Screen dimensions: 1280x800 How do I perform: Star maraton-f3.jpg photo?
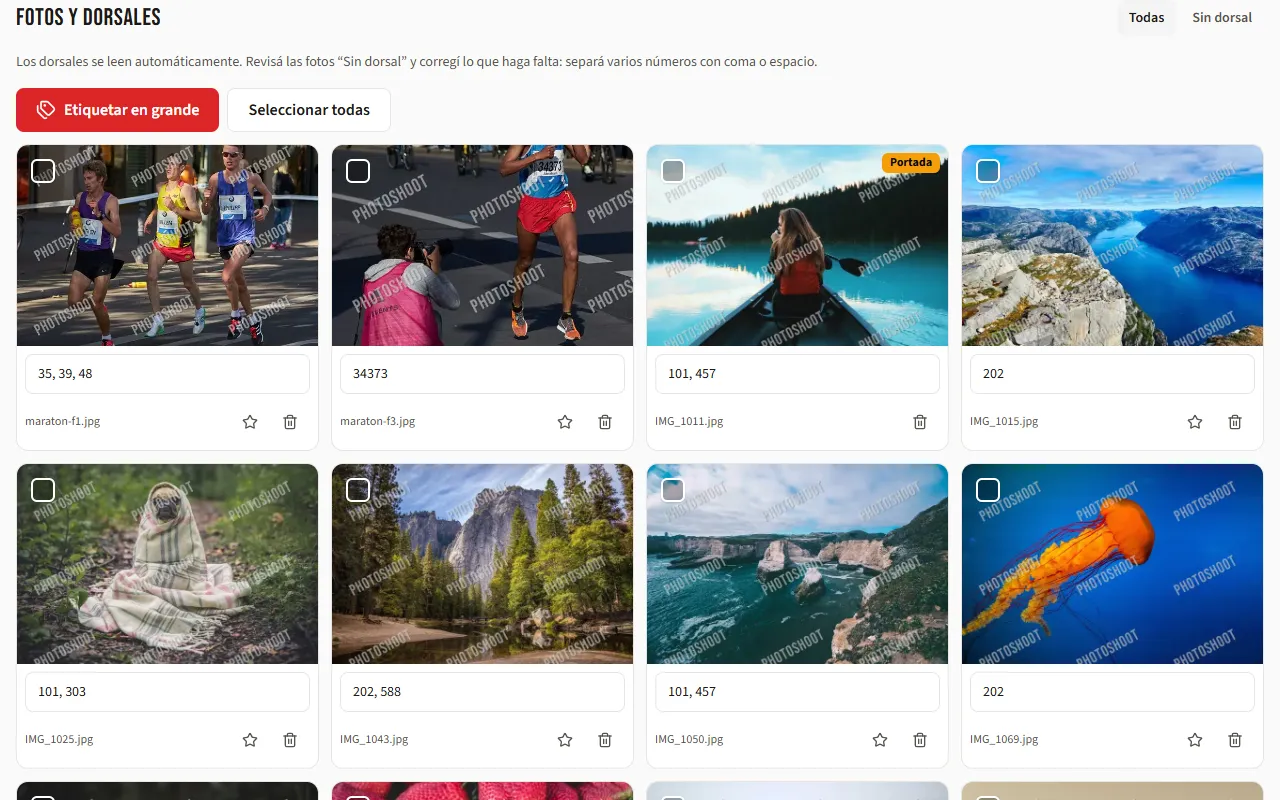(x=565, y=422)
